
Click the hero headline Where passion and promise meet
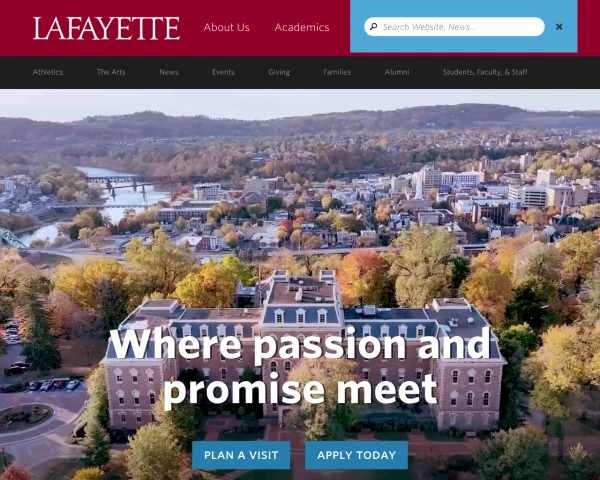coord(300,367)
